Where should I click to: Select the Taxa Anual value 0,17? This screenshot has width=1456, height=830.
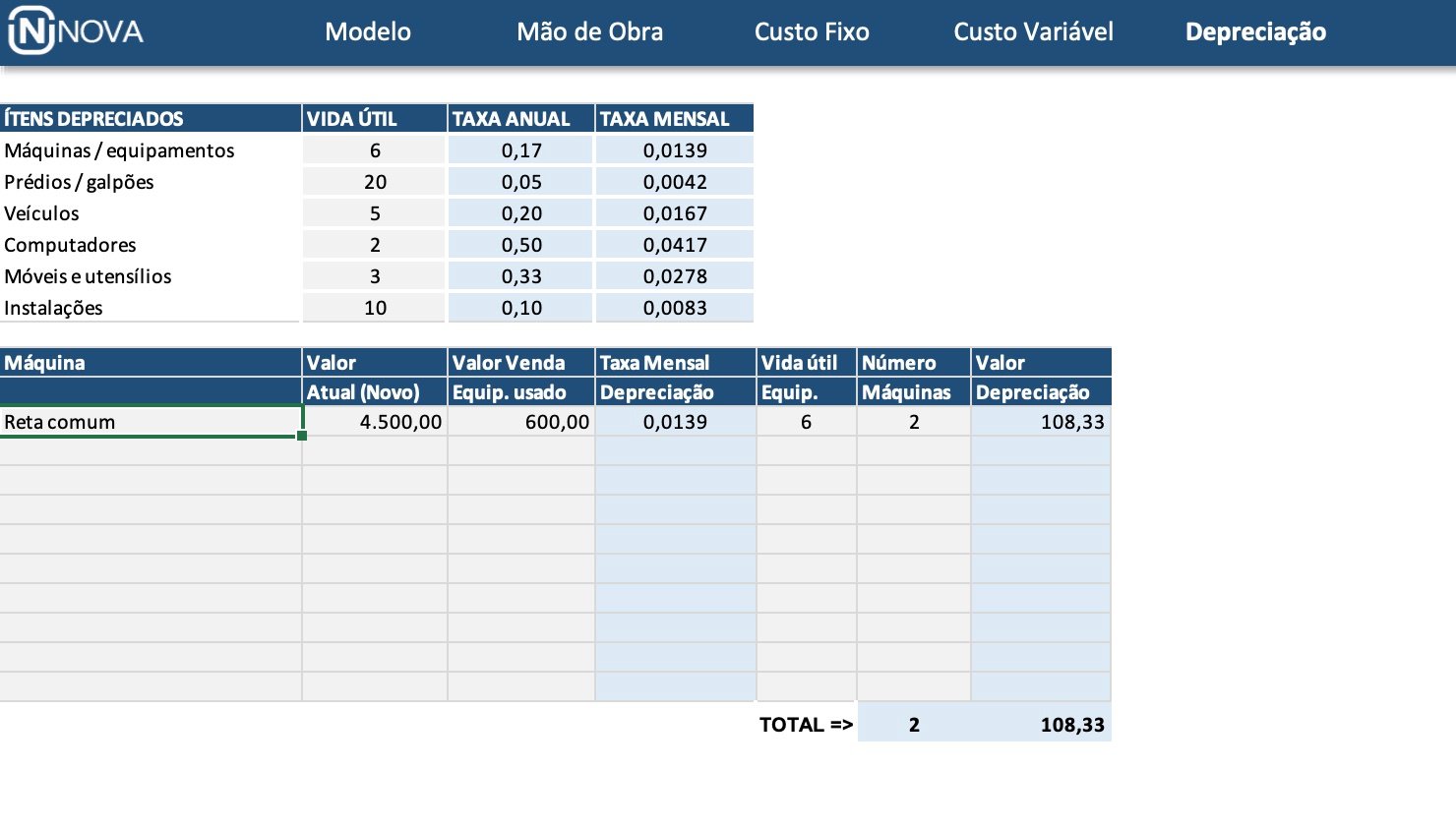point(521,150)
